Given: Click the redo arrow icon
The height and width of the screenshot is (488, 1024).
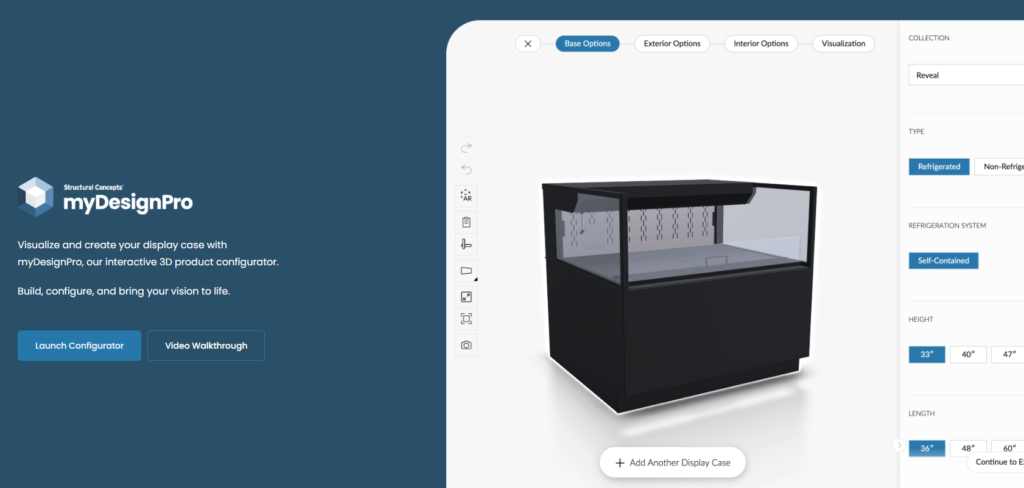Looking at the screenshot, I should (466, 148).
